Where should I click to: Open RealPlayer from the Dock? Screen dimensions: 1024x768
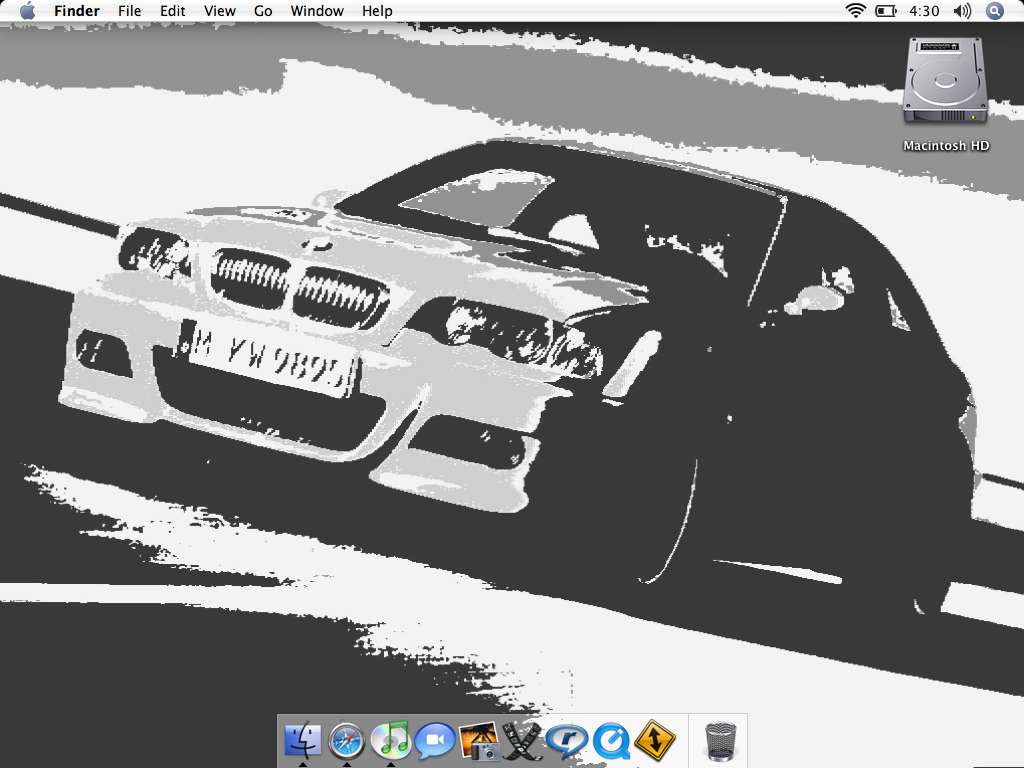tap(567, 741)
